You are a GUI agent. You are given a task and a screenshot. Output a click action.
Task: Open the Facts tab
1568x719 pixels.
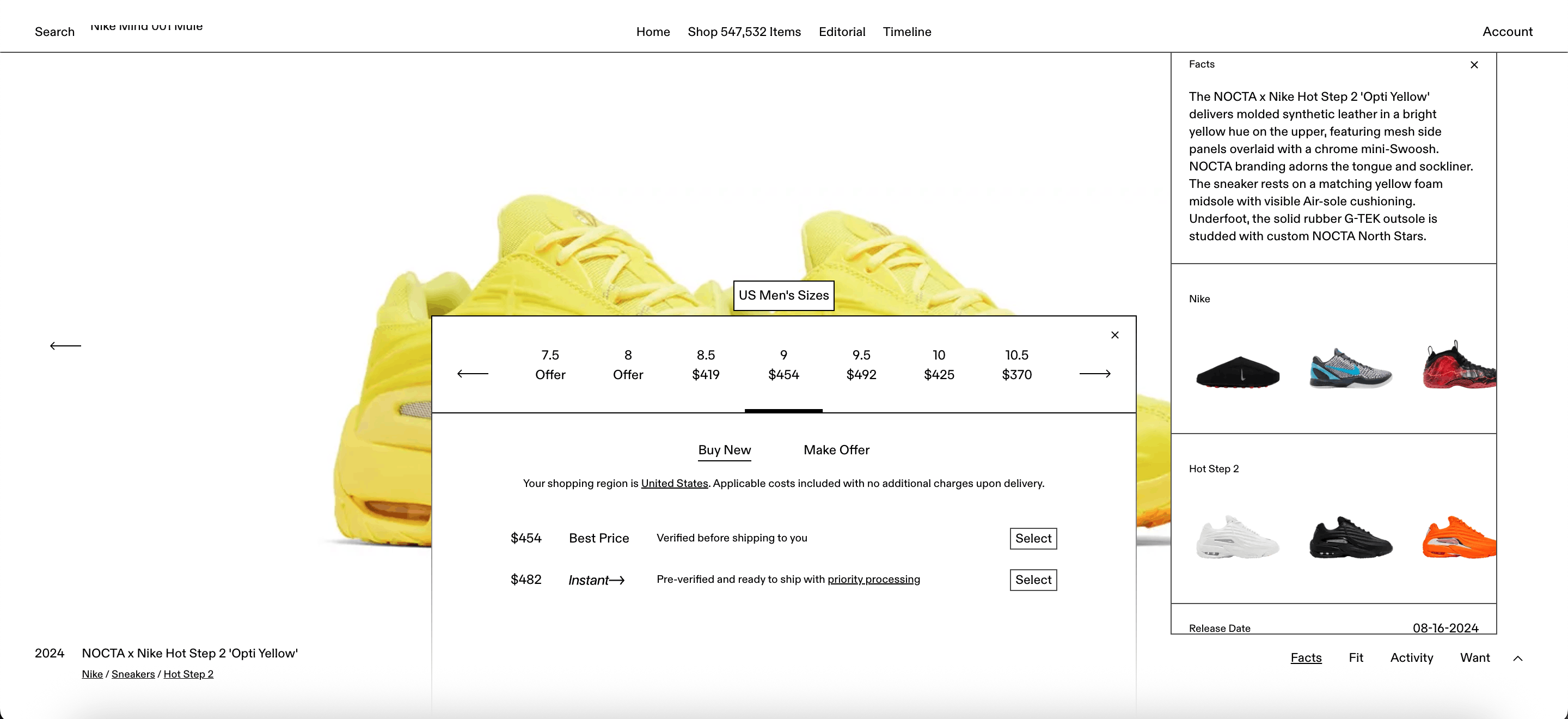click(1306, 657)
